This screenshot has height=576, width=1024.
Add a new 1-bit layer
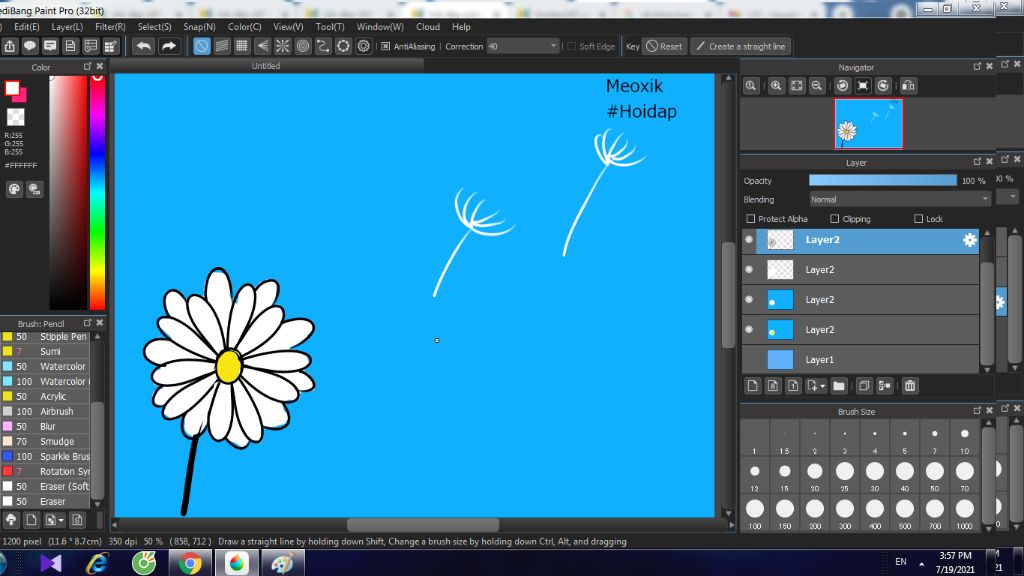(x=793, y=386)
